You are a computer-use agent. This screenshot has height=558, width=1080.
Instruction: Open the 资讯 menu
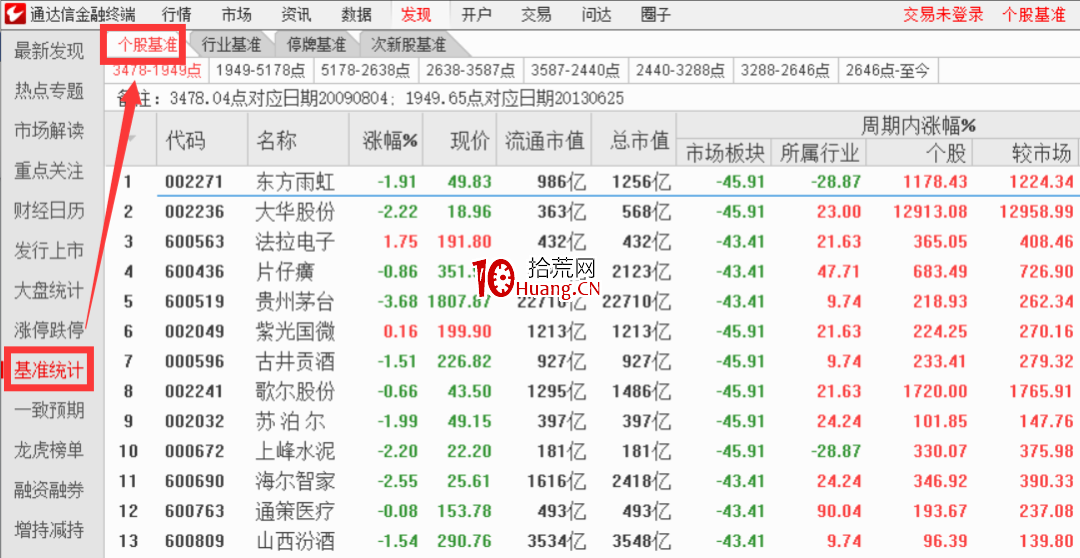coord(296,14)
